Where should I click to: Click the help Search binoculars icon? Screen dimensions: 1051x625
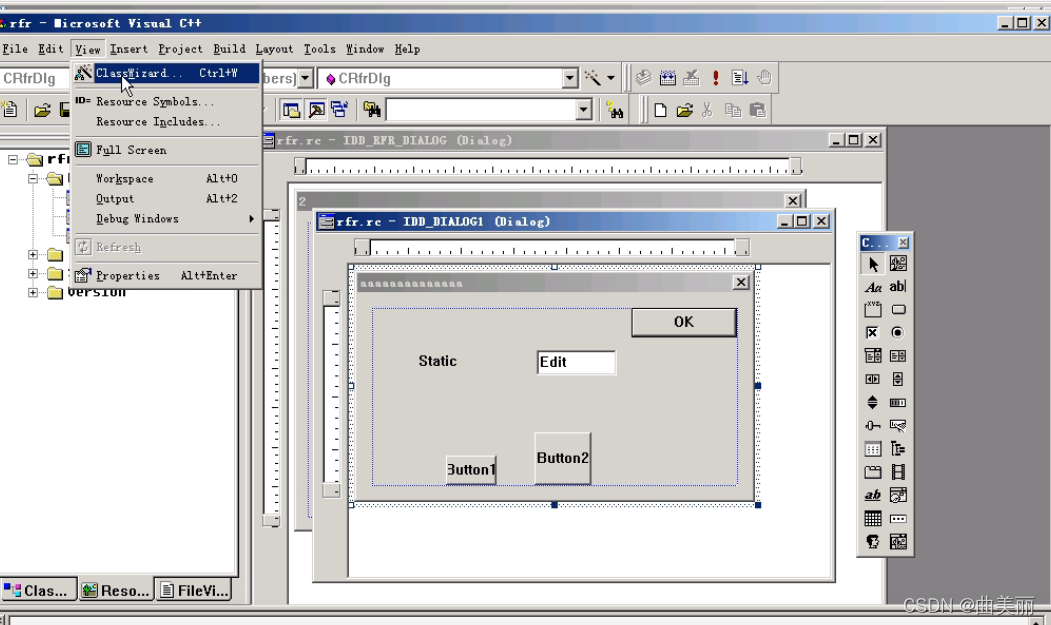click(x=614, y=109)
